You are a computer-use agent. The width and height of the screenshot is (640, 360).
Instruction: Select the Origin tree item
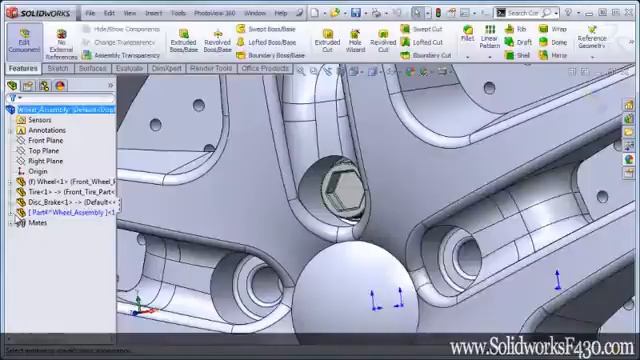[32, 171]
